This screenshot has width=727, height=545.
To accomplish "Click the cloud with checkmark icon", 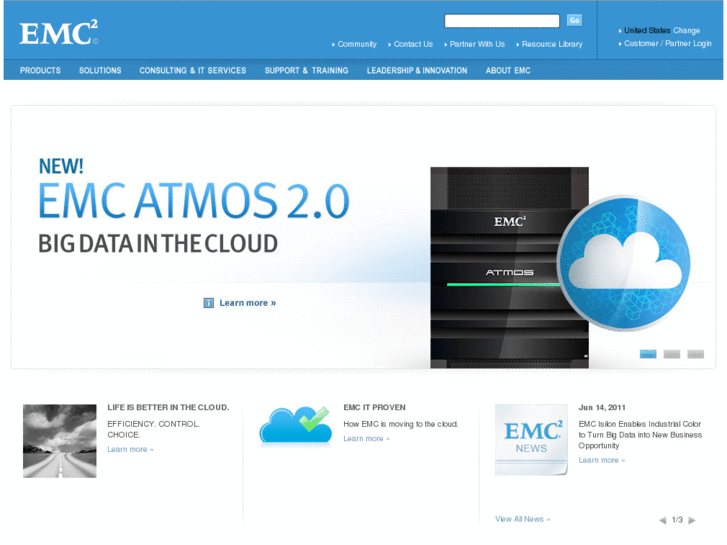I will (x=295, y=424).
